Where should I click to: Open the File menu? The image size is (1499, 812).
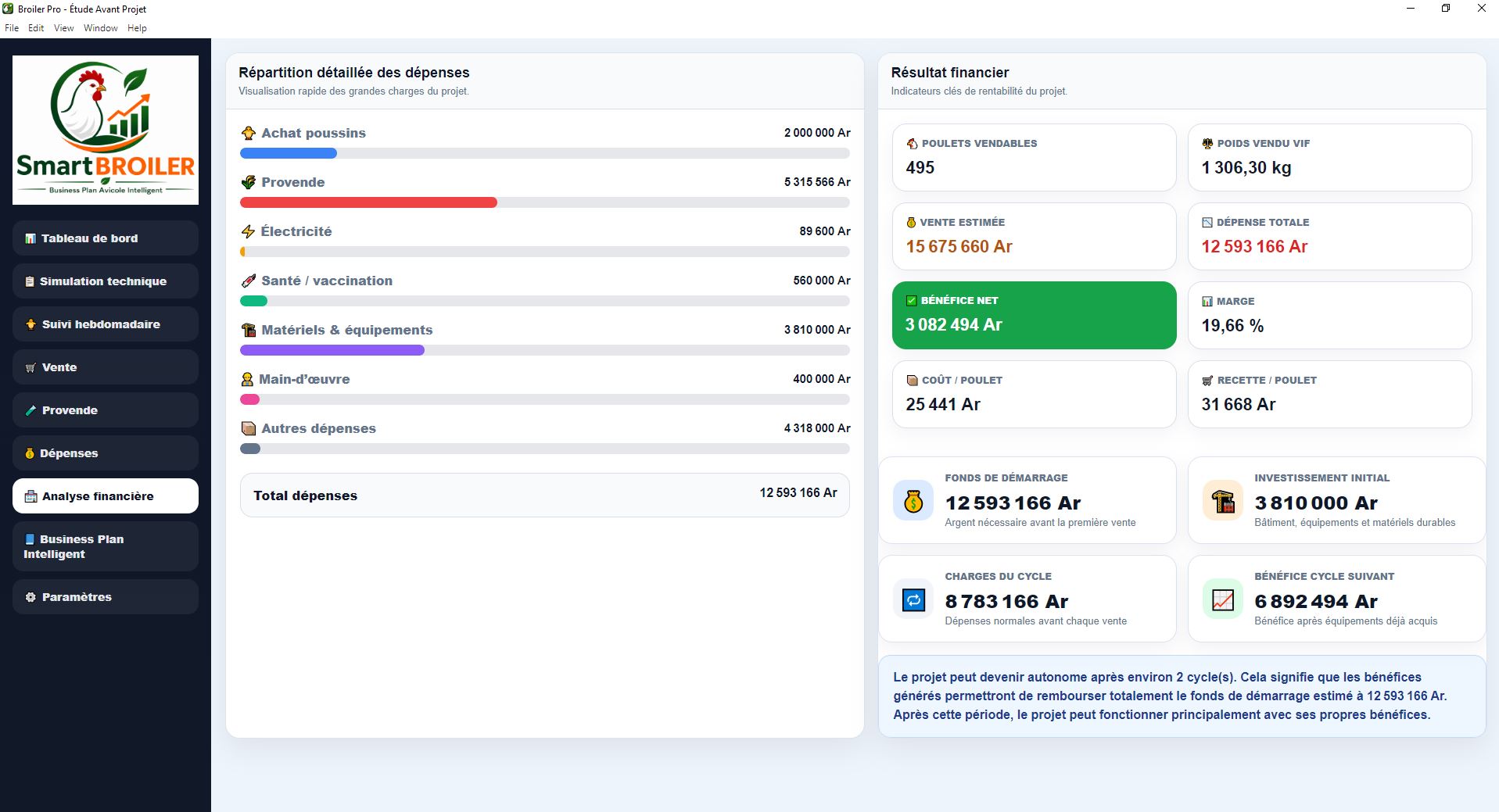pos(12,28)
